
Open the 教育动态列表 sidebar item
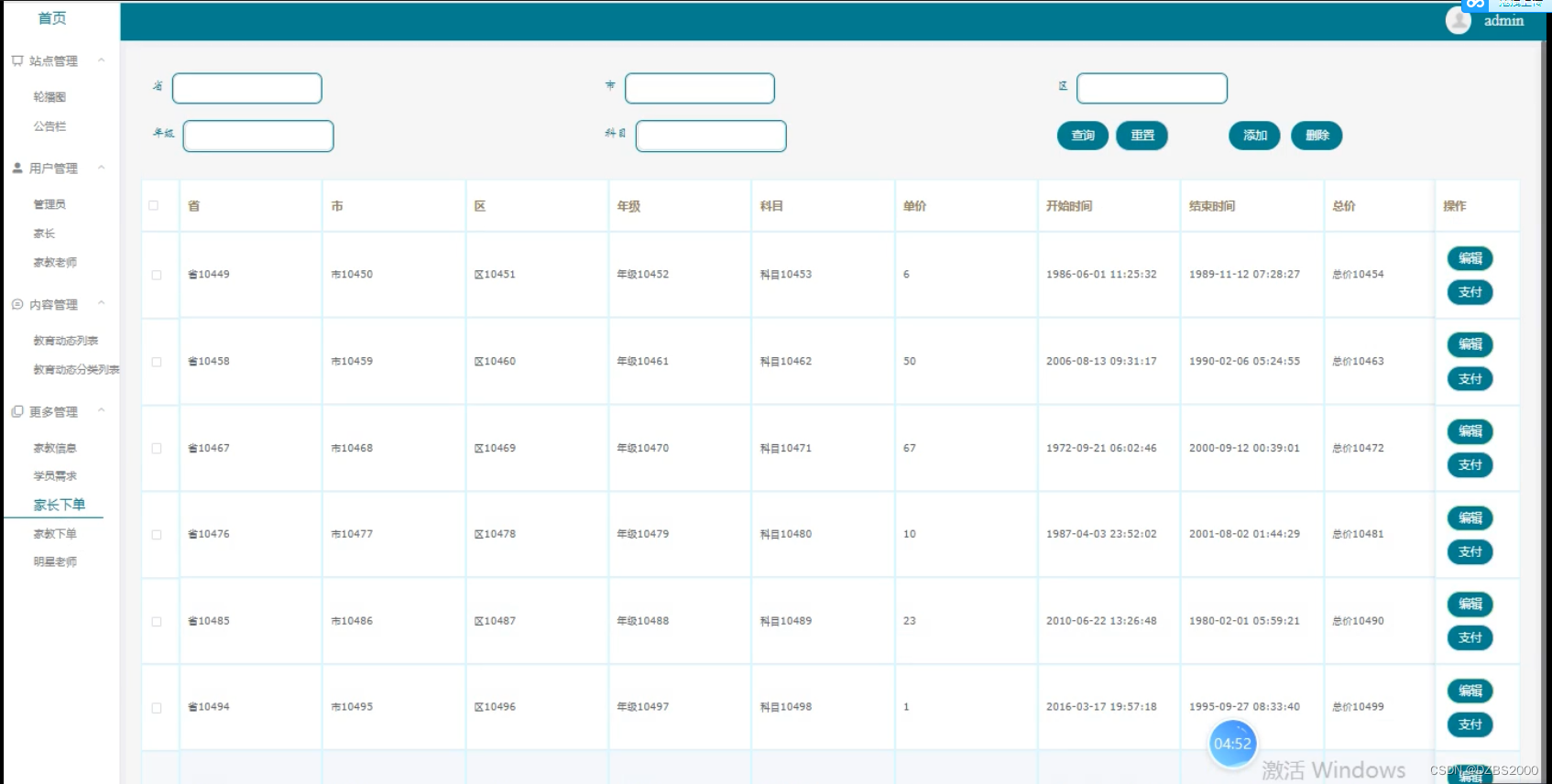[66, 341]
